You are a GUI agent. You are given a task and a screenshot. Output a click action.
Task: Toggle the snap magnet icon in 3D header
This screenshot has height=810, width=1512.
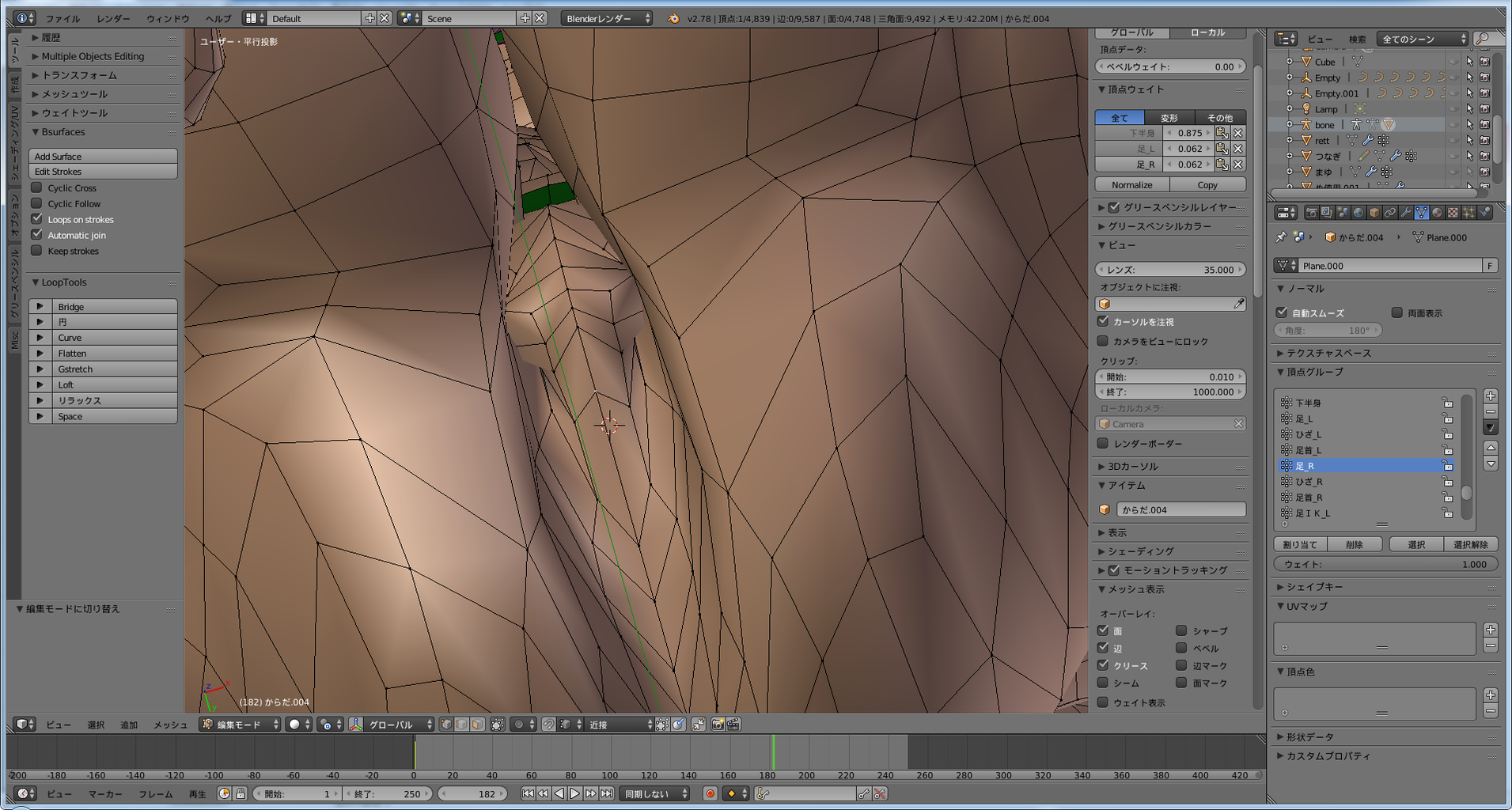(548, 725)
